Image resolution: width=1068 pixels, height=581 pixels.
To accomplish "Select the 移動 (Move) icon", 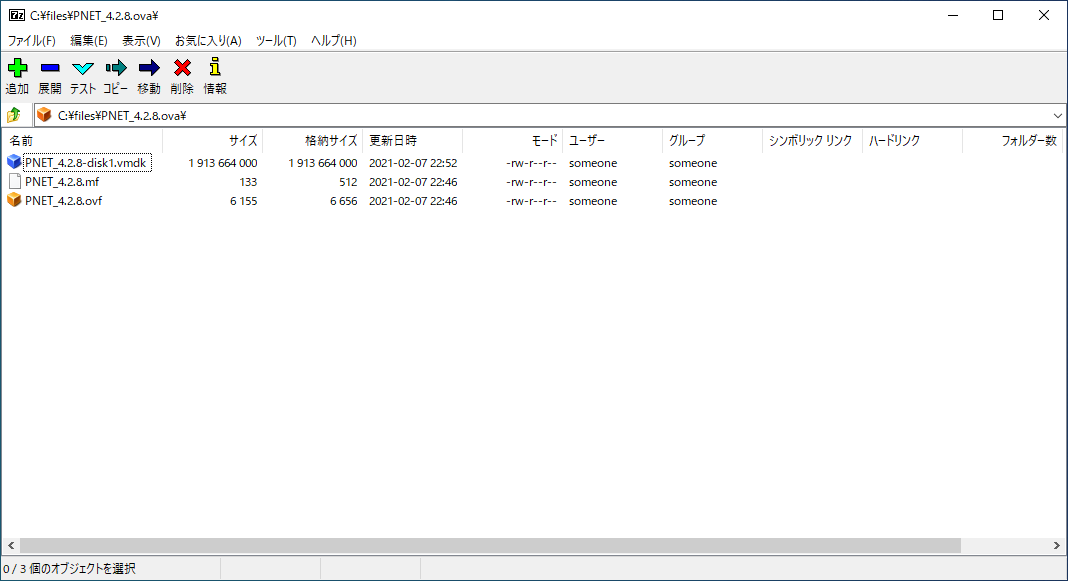I will (148, 70).
